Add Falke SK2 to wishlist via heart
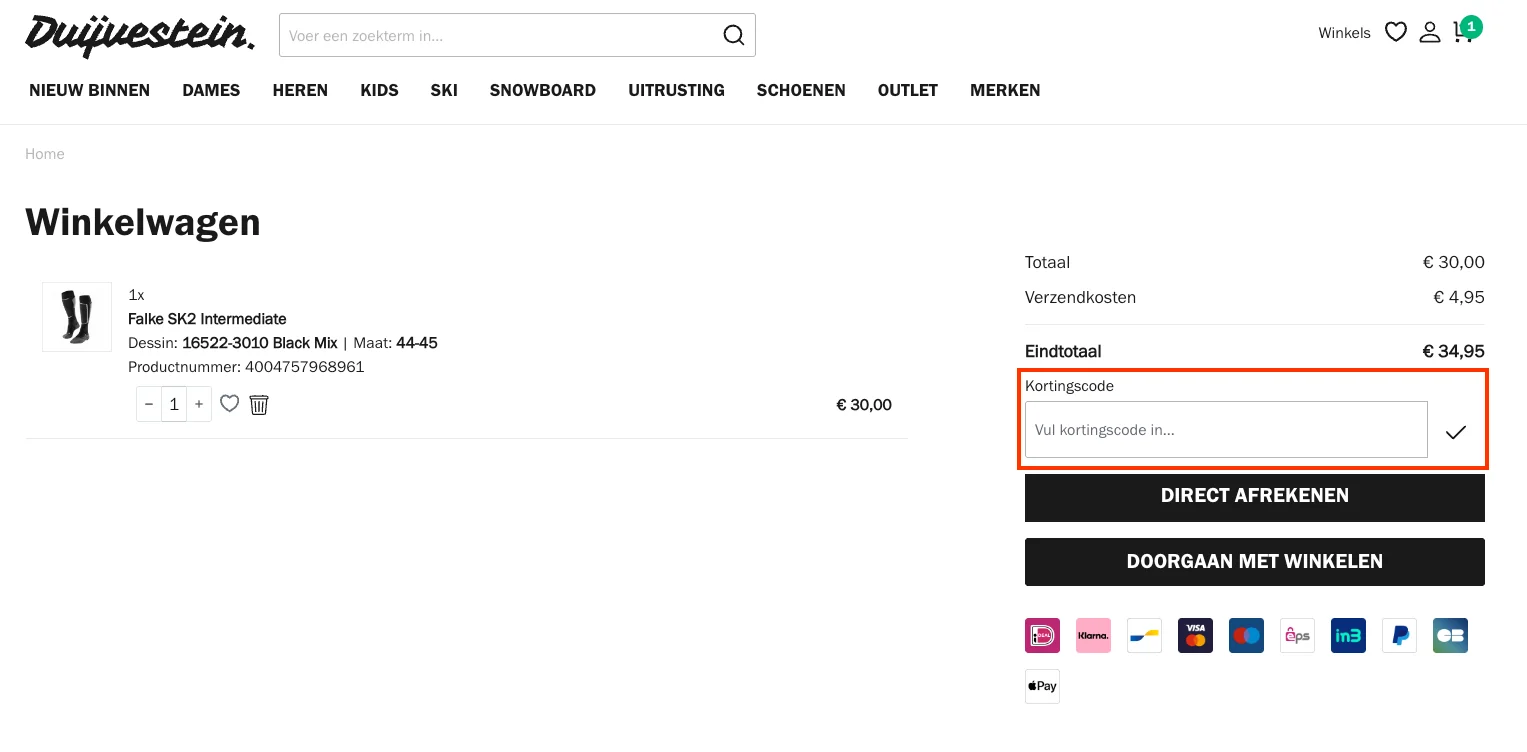Image resolution: width=1527 pixels, height=752 pixels. coord(230,404)
